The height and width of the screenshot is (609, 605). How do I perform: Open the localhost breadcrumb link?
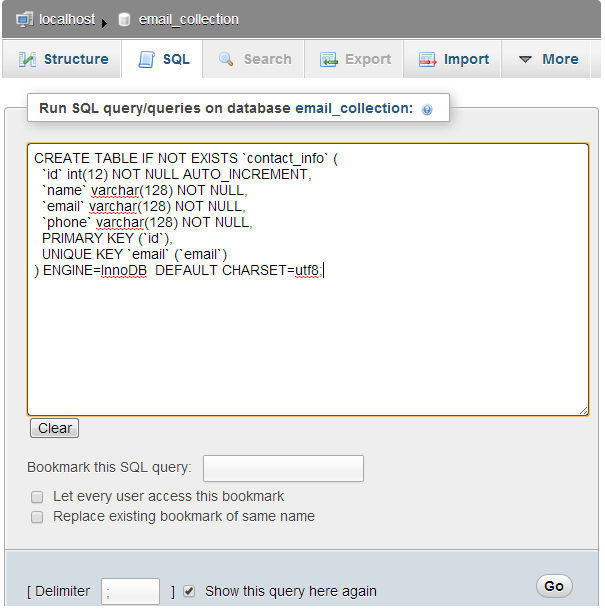point(65,19)
